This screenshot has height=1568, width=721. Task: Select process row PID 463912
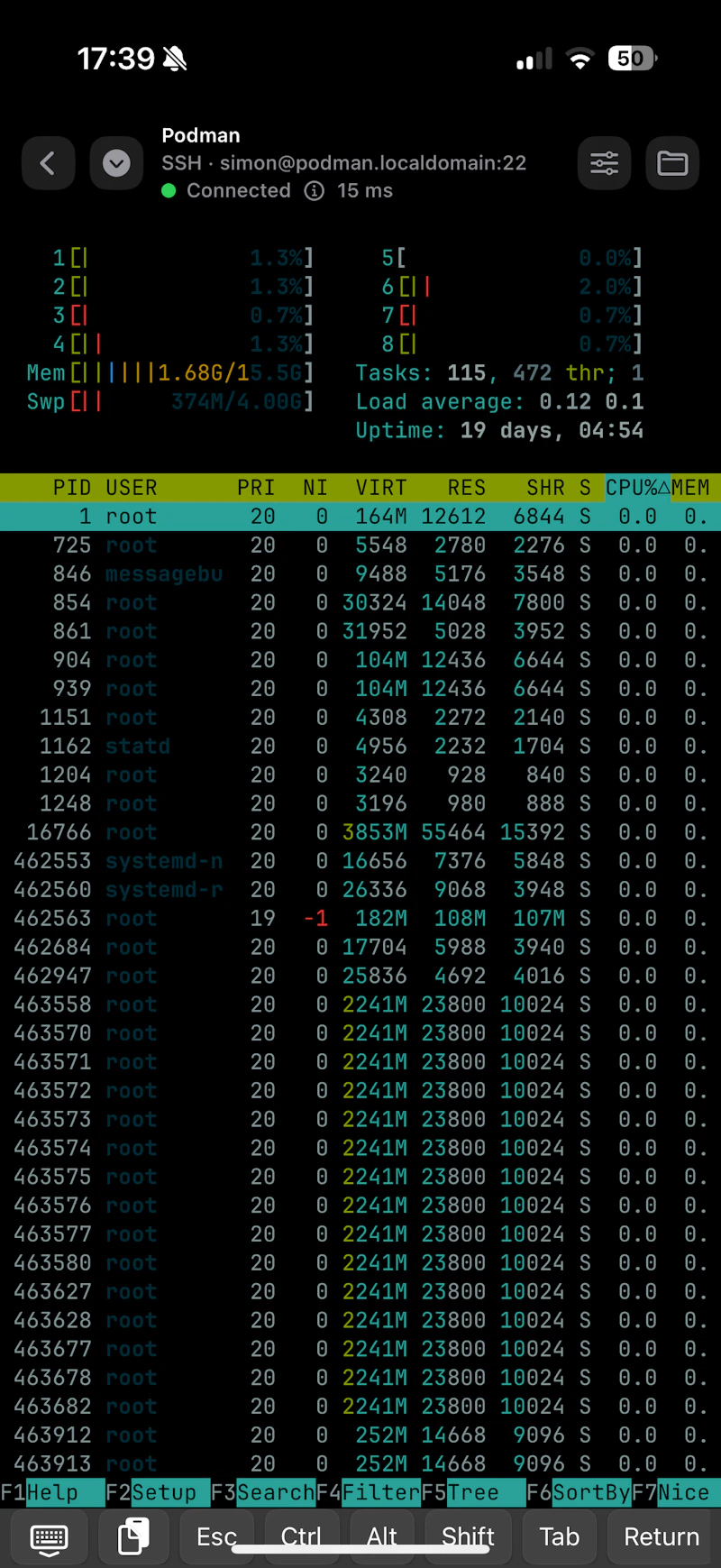pyautogui.click(x=360, y=1435)
